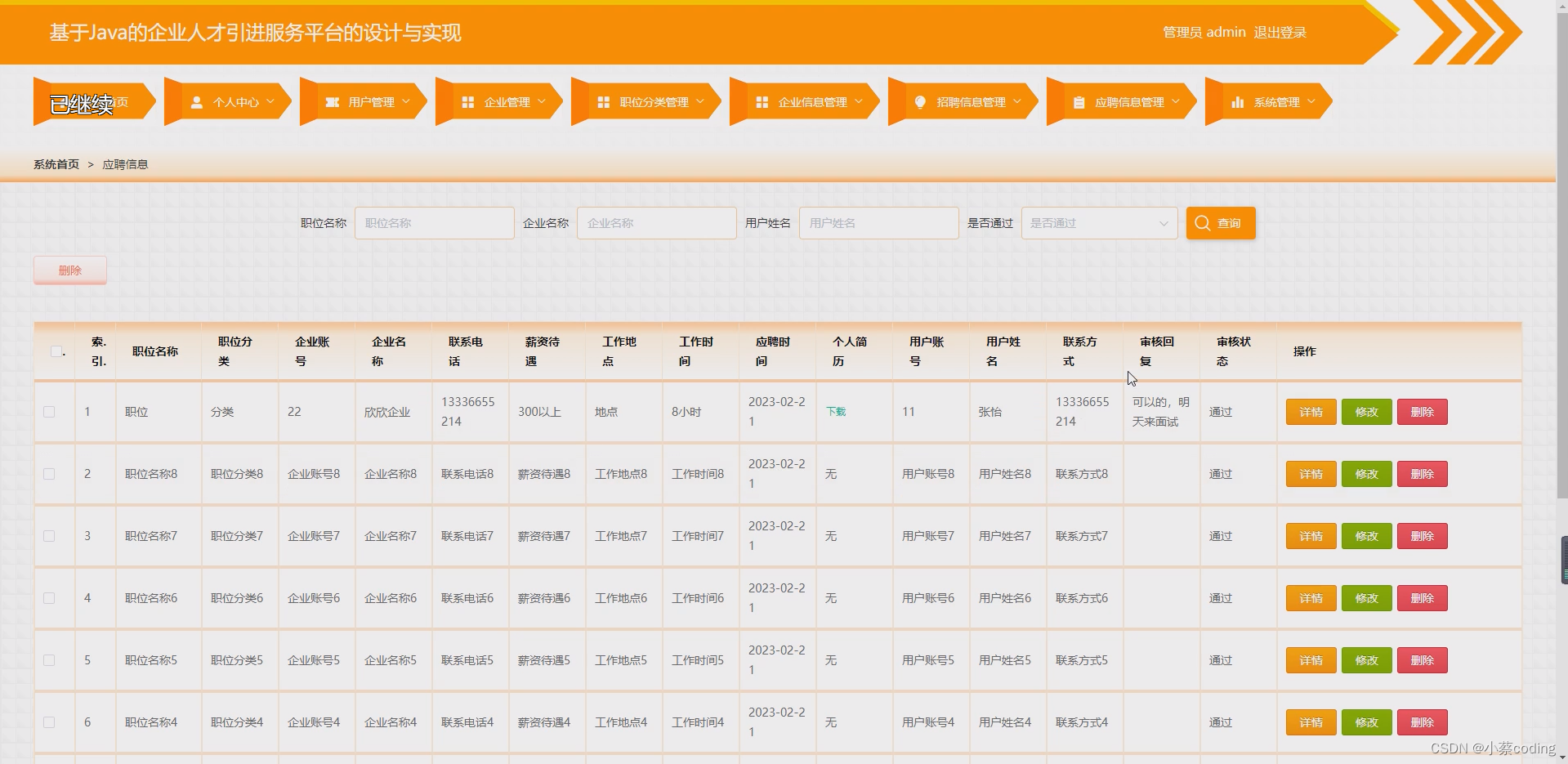Check the checkbox for row 1 (职位)

tap(49, 412)
